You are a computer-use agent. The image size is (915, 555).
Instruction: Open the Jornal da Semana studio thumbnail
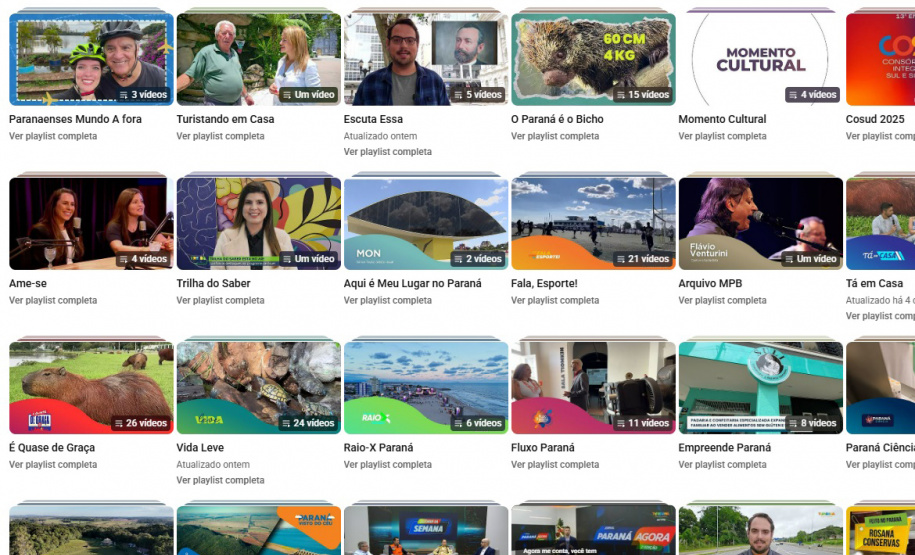[x=426, y=530]
